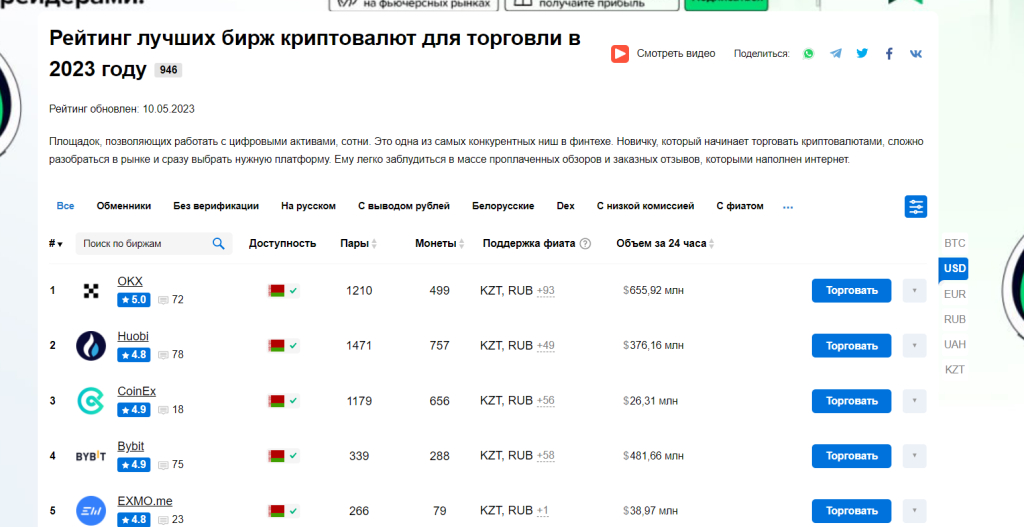1024x527 pixels.
Task: Click the CoinEx exchange logo
Action: tap(91, 400)
